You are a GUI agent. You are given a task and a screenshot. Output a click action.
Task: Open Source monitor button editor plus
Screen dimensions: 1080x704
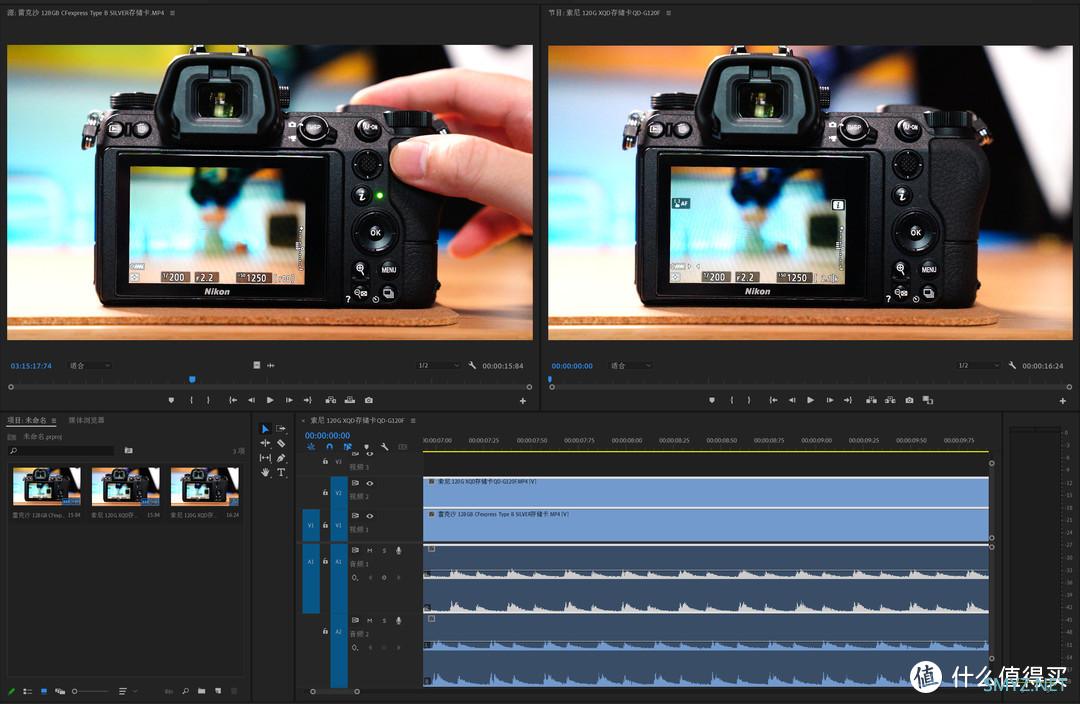point(523,400)
